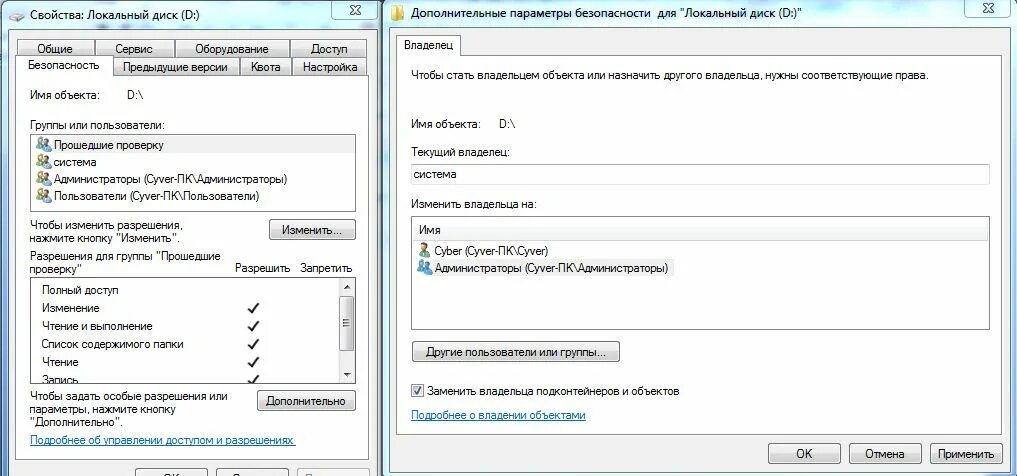Click the Администраторы group icon in permissions list

point(43,178)
